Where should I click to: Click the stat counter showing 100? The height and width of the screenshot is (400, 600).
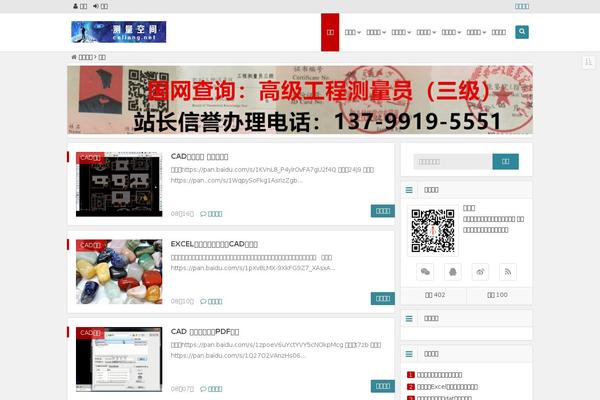pos(497,295)
